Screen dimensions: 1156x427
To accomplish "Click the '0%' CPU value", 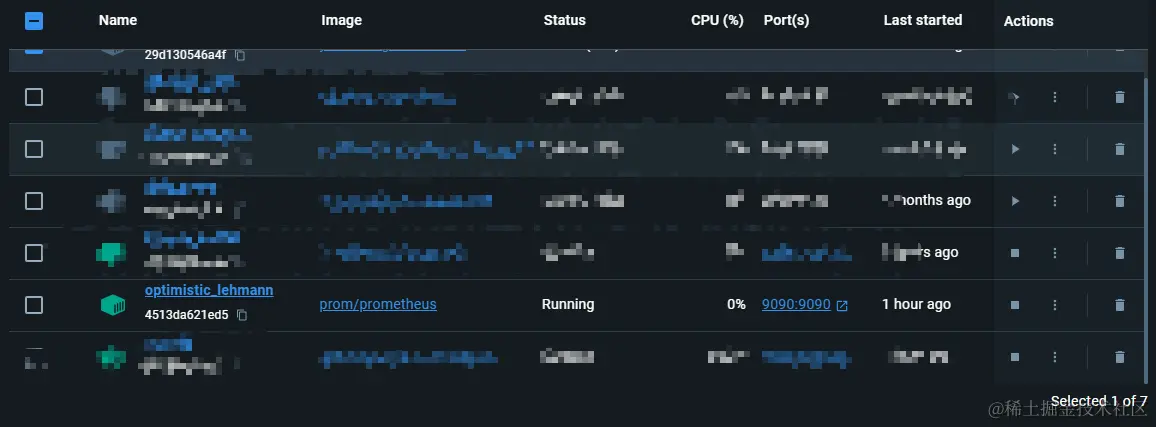I will 737,305.
